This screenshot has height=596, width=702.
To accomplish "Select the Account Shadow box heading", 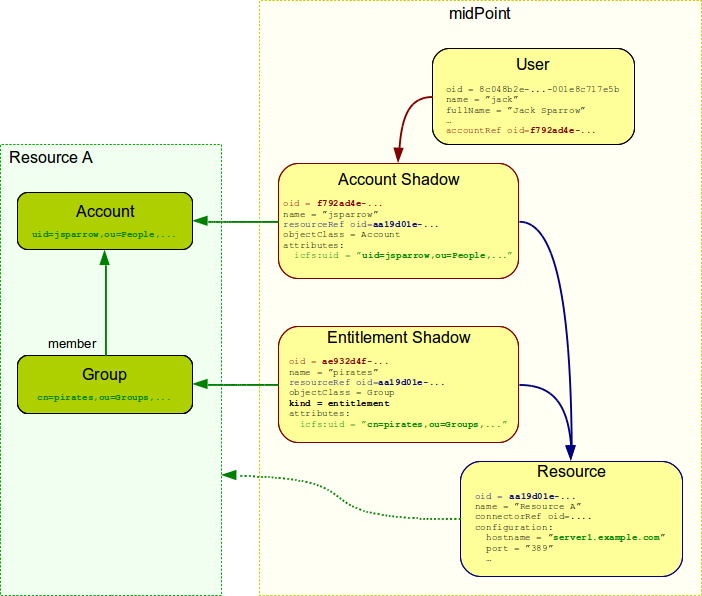I will tap(398, 180).
